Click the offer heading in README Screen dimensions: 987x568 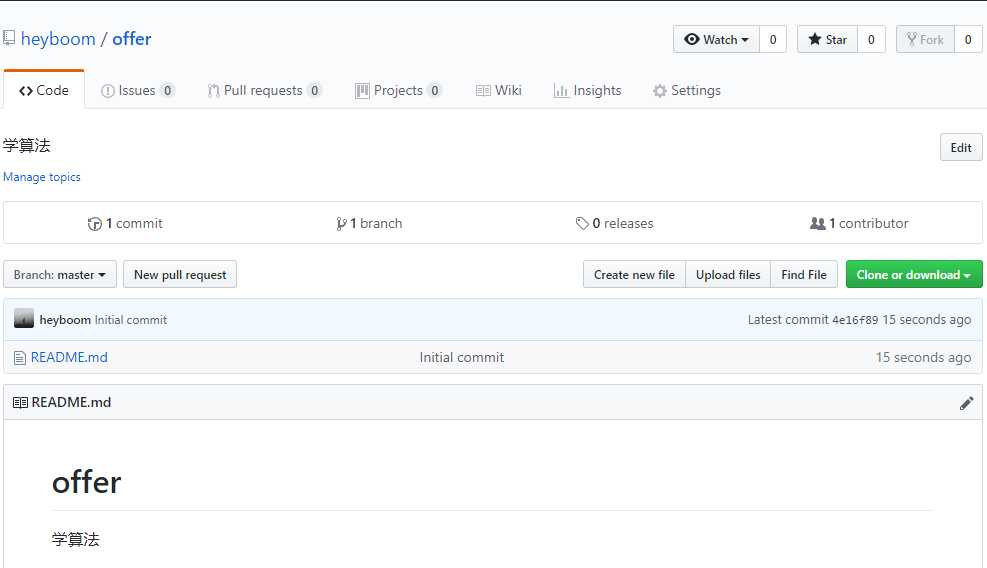tap(86, 482)
